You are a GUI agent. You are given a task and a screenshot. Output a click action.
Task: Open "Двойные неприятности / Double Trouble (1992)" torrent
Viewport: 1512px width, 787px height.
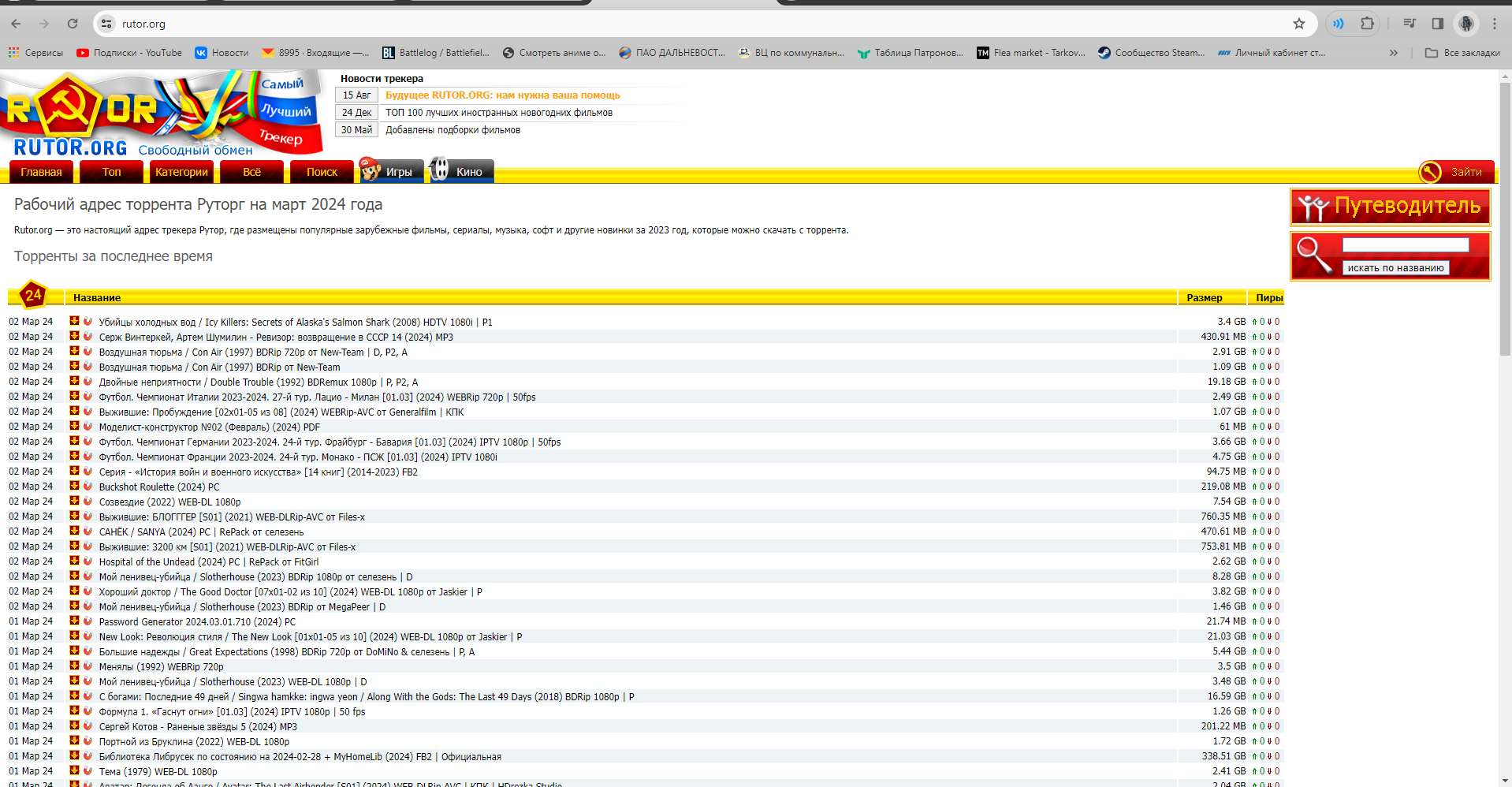(x=259, y=382)
